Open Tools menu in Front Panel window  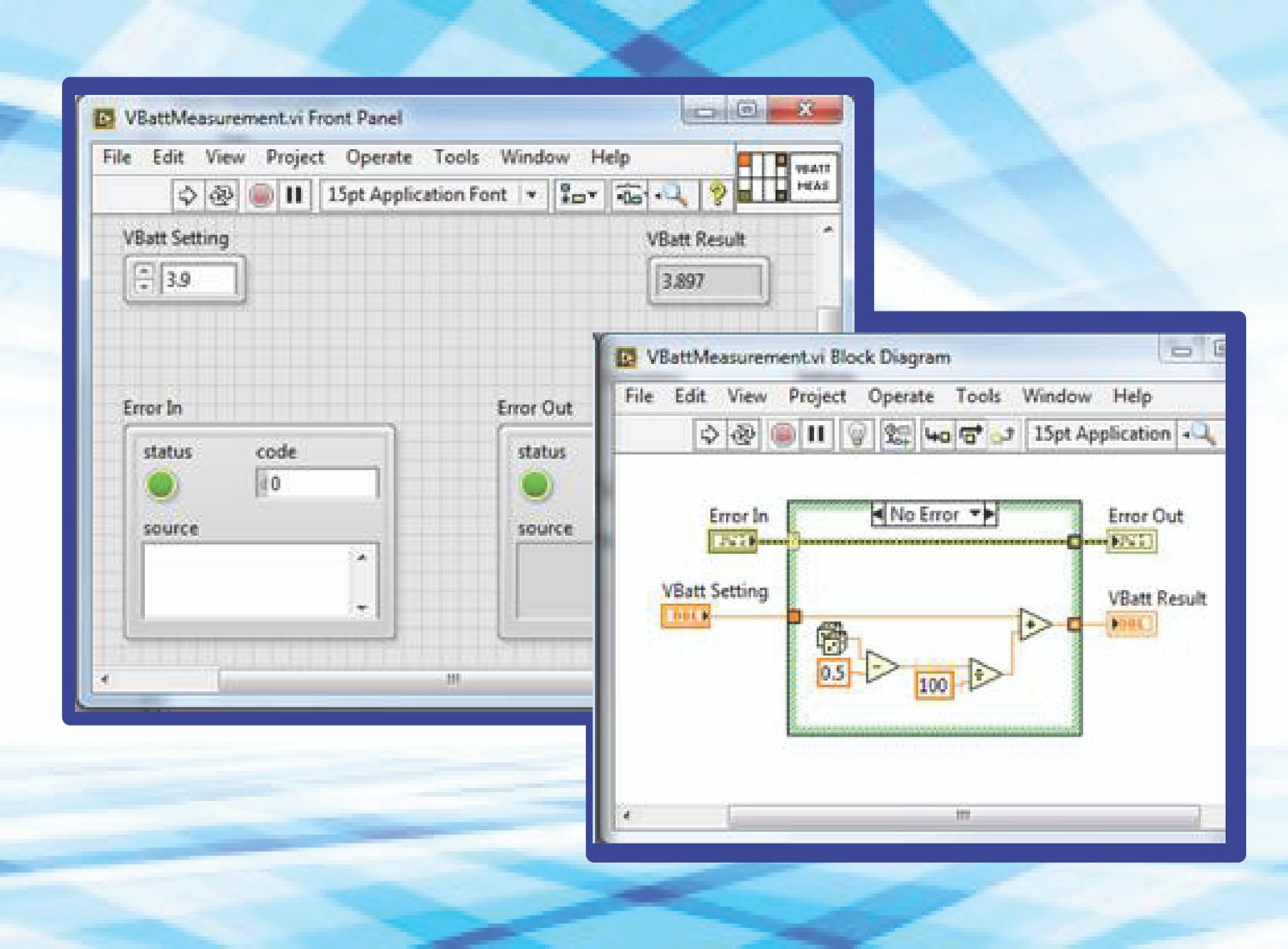pyautogui.click(x=456, y=157)
